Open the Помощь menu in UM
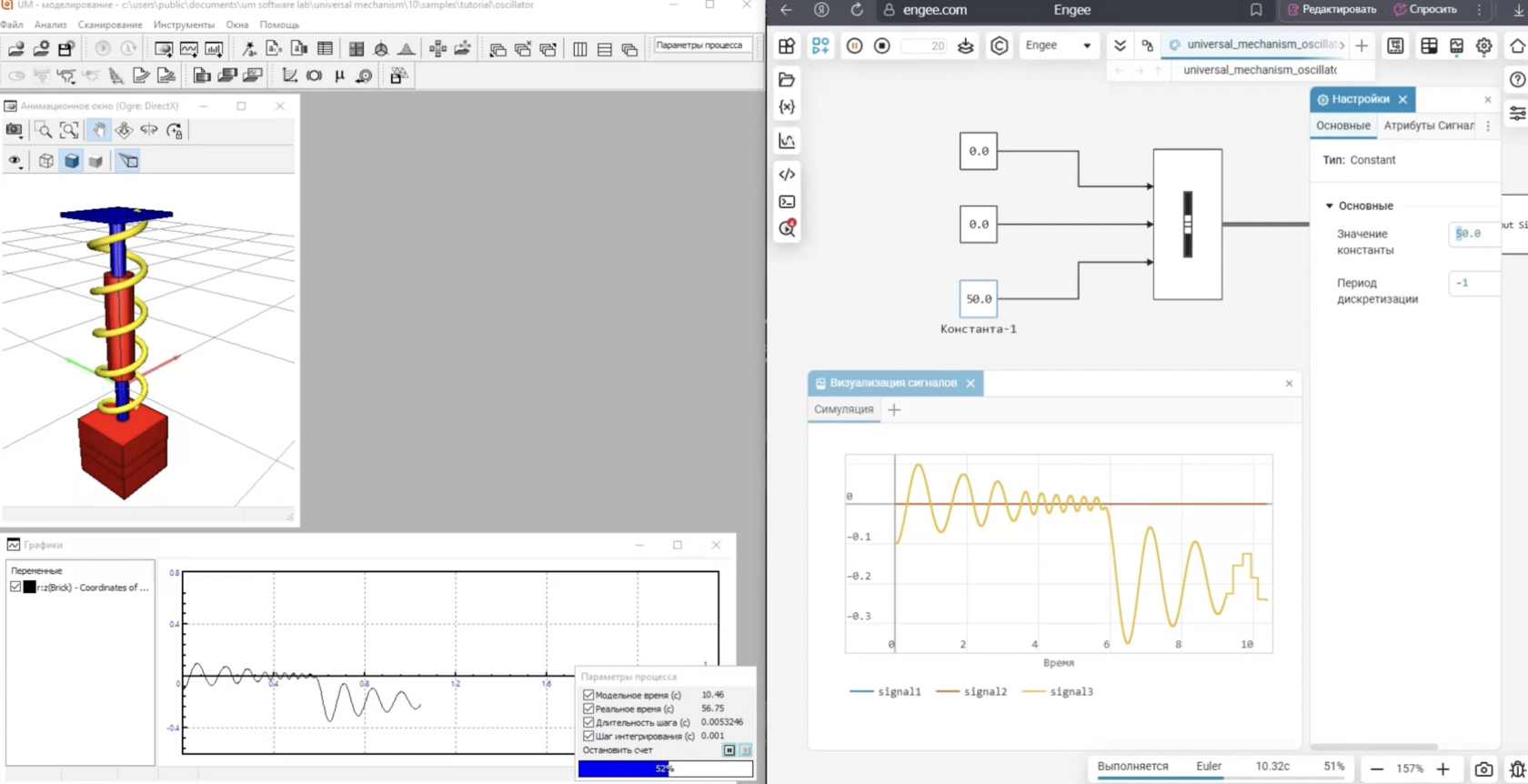1528x784 pixels. click(x=279, y=25)
